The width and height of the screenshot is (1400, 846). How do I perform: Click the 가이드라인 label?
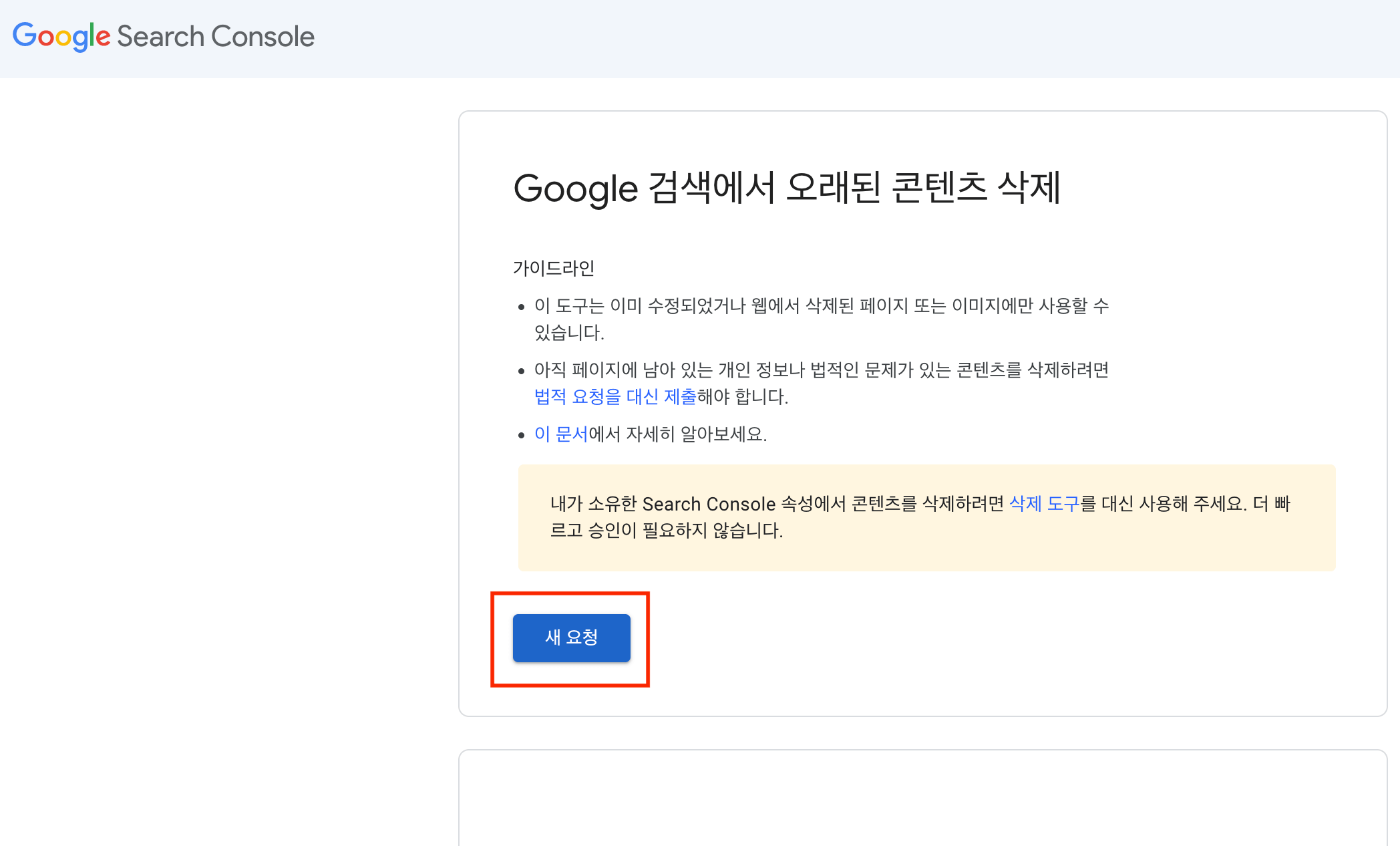coord(554,268)
